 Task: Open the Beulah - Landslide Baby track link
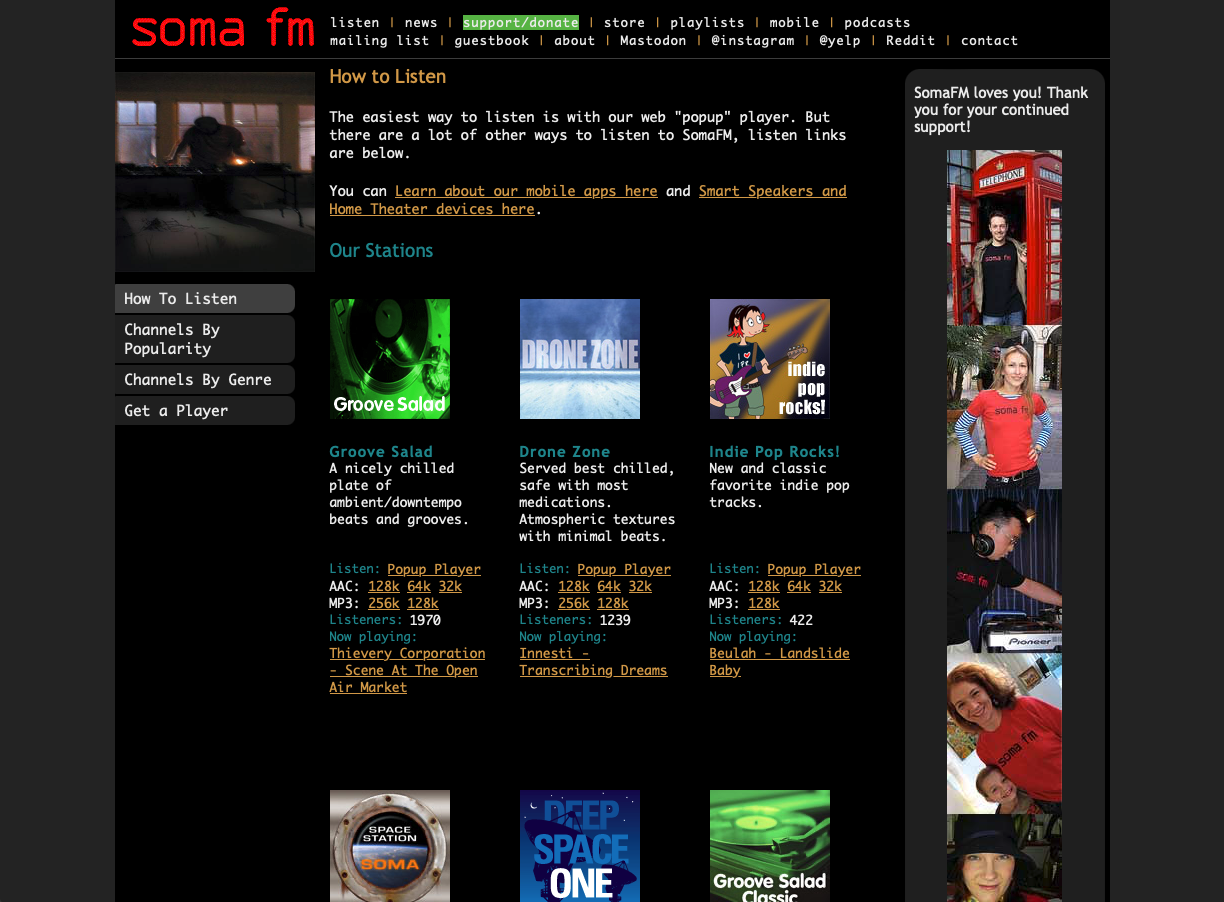click(x=779, y=661)
